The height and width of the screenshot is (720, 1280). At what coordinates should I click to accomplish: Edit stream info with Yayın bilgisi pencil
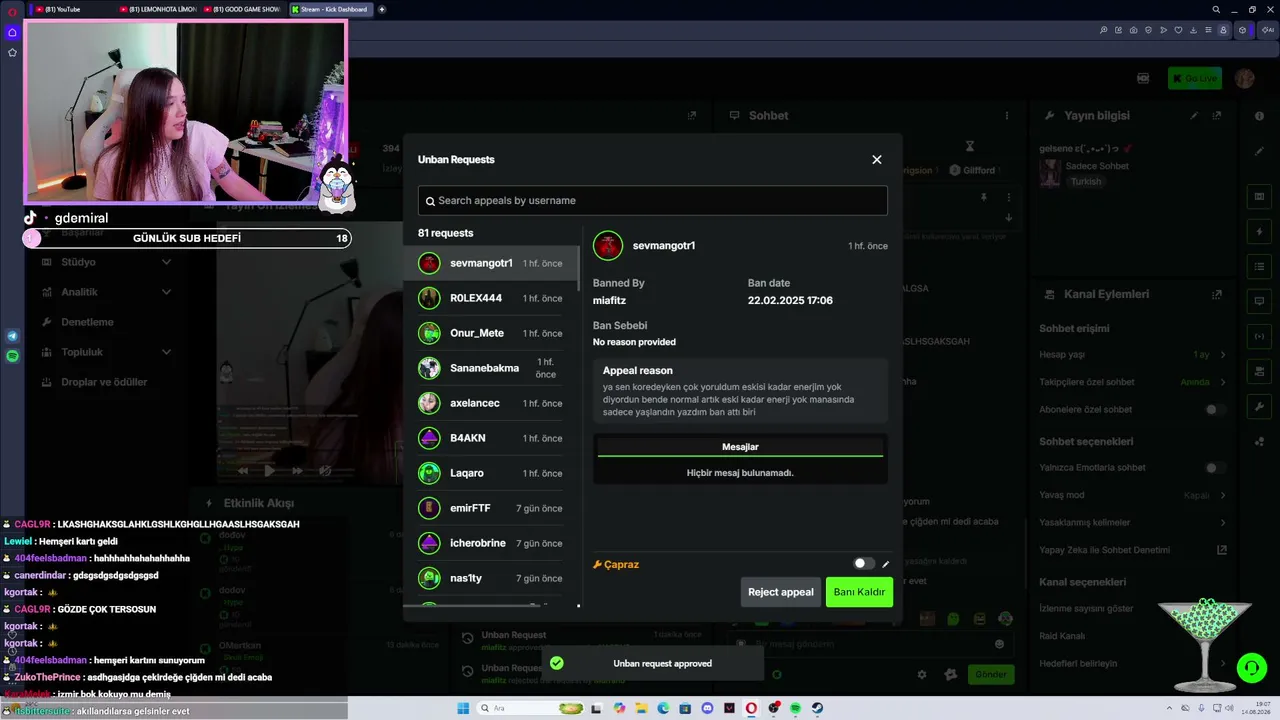(1194, 116)
